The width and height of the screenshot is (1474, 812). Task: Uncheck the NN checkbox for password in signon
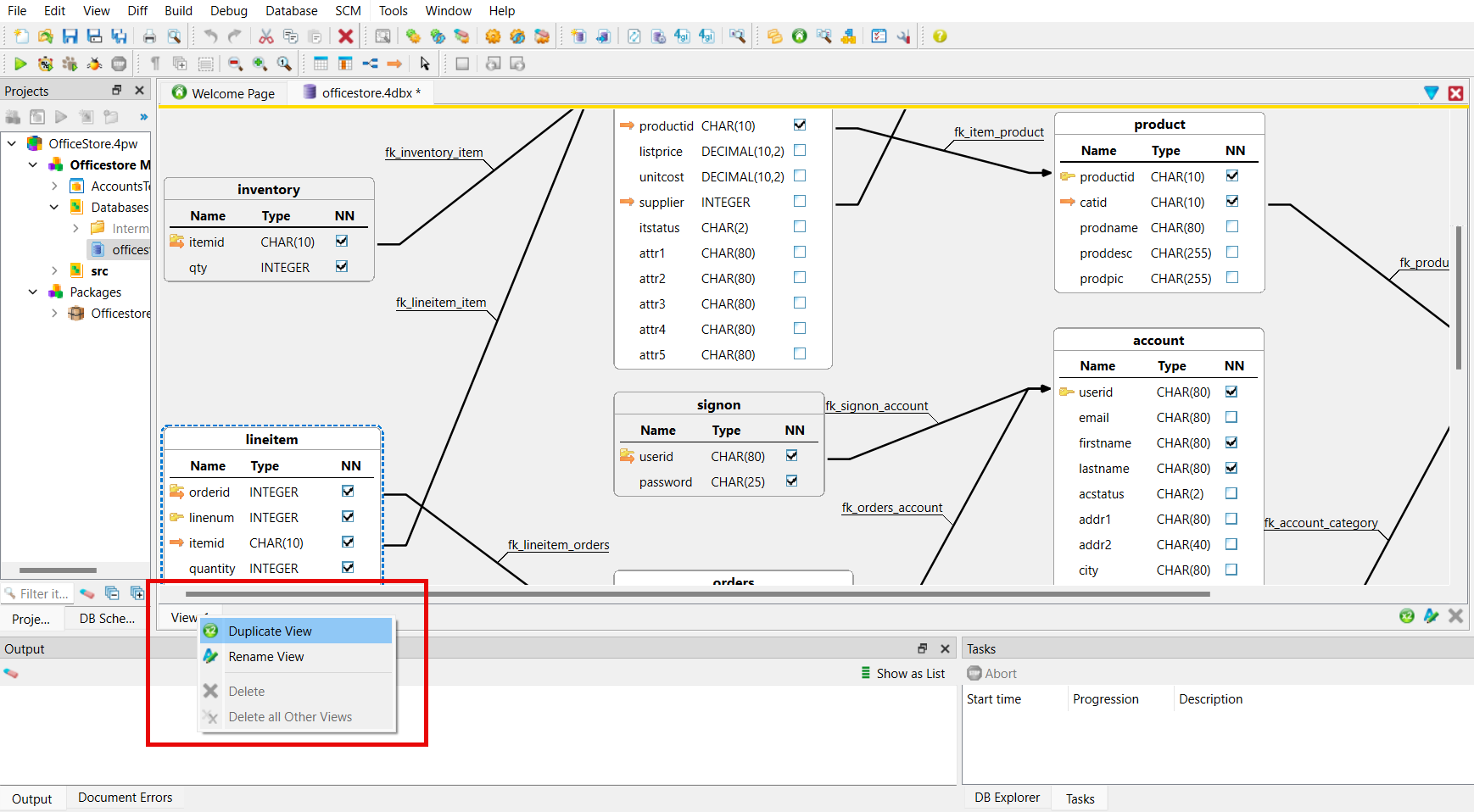click(x=792, y=481)
